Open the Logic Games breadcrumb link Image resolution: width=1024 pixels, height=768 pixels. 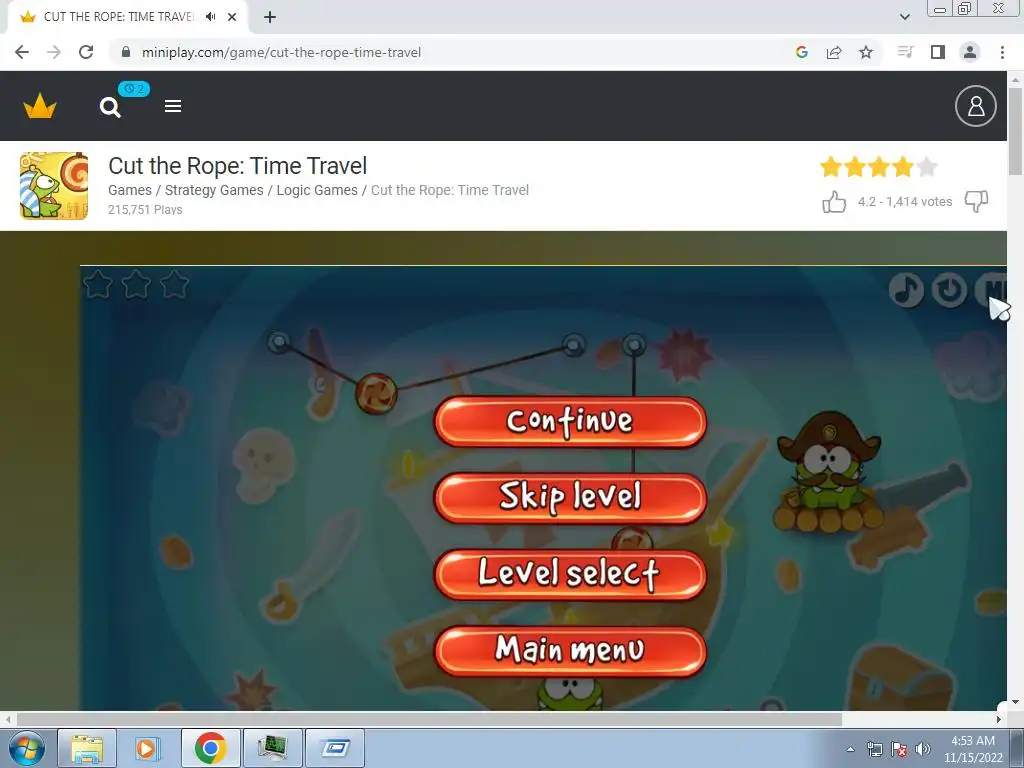click(x=317, y=190)
